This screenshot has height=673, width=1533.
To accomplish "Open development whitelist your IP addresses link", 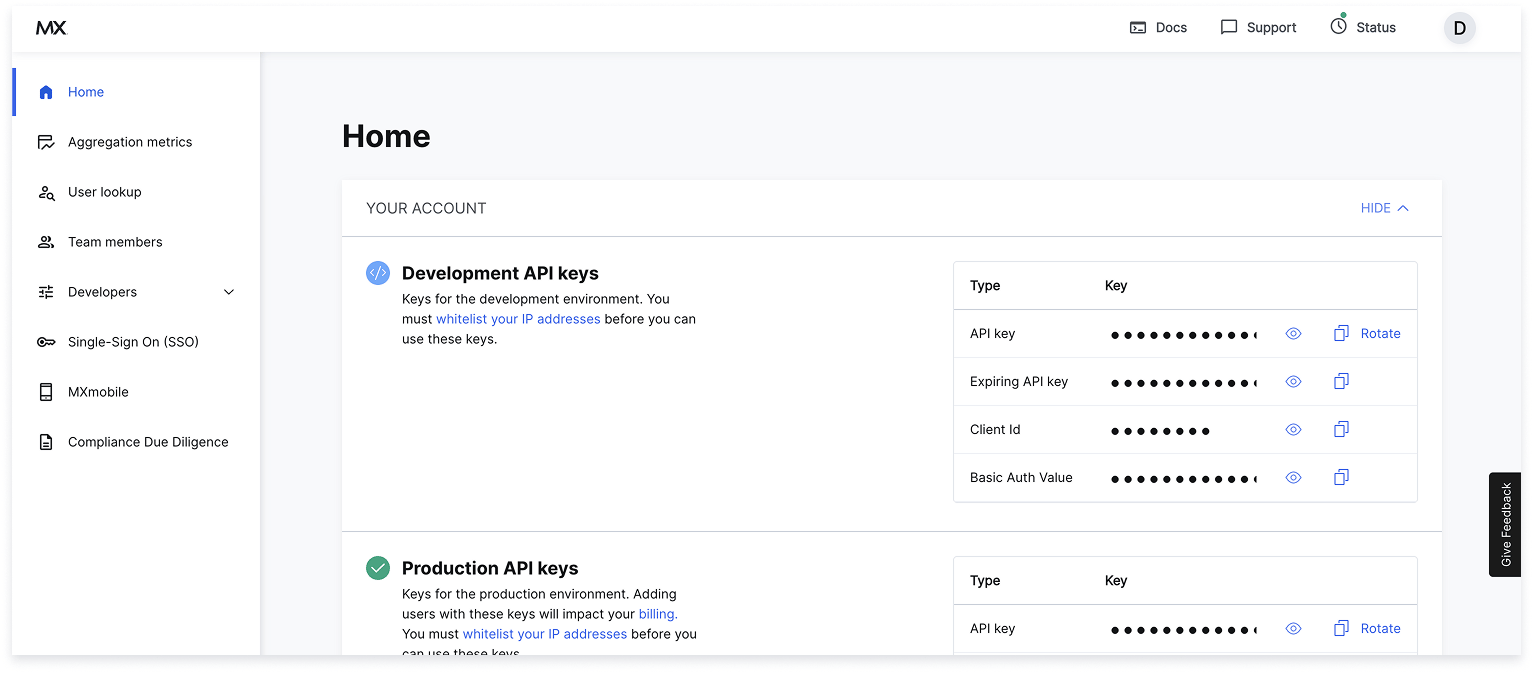I will click(x=518, y=319).
